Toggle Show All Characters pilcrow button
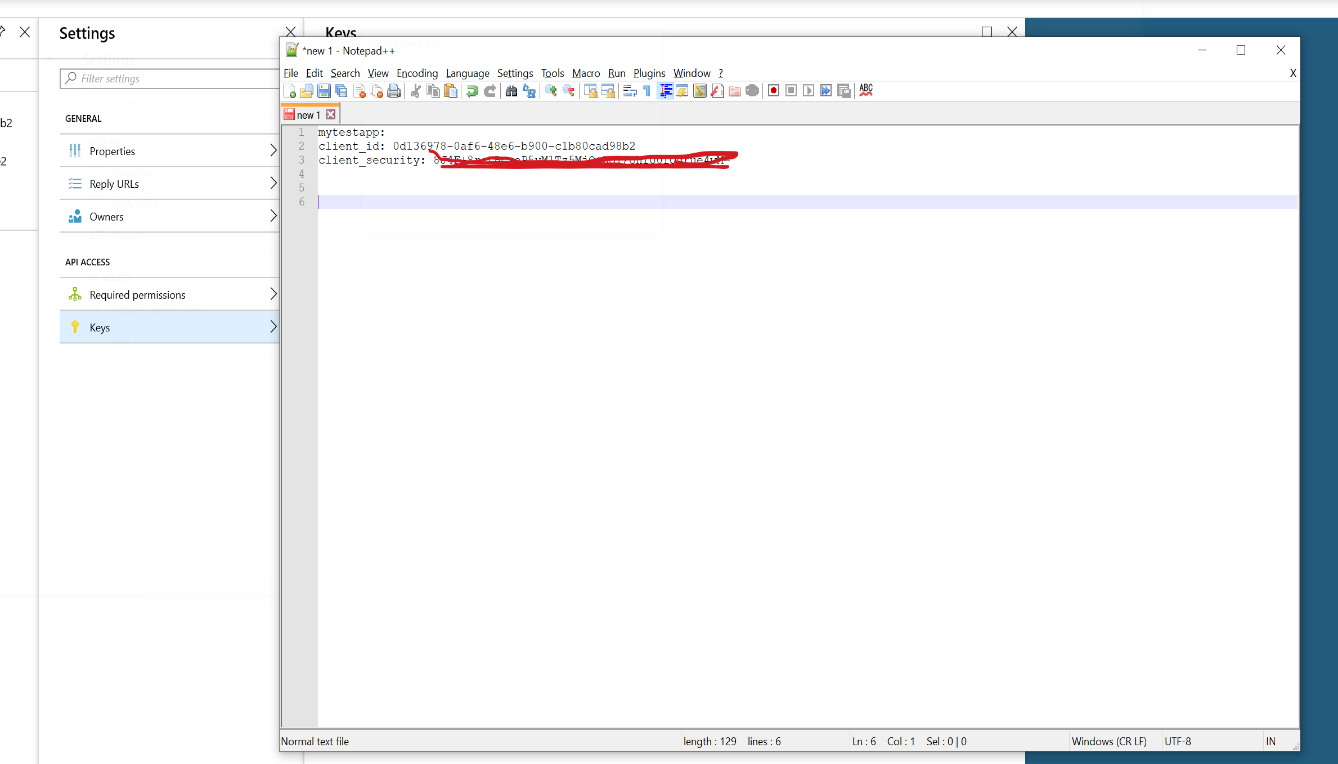The image size is (1338, 764). click(646, 91)
